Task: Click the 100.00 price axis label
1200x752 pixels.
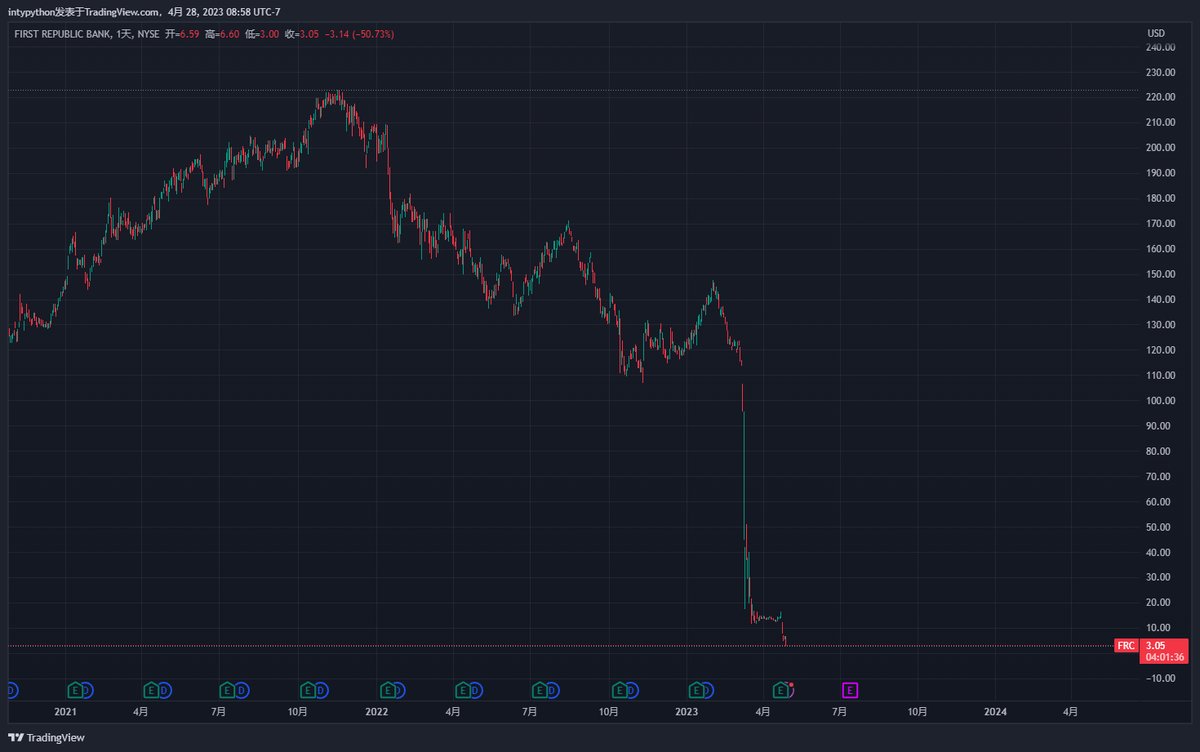Action: [x=1160, y=401]
